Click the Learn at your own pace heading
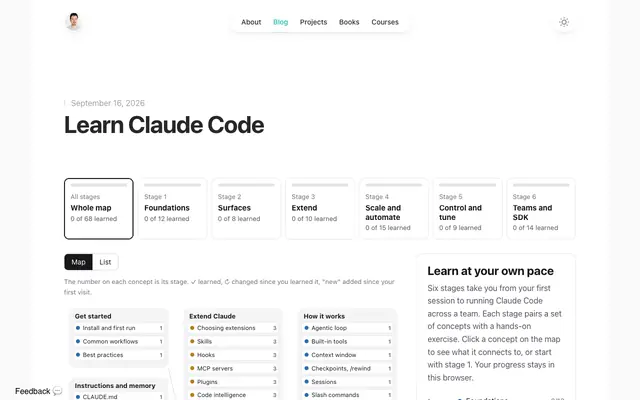Viewport: 640px width, 400px height. [x=491, y=271]
